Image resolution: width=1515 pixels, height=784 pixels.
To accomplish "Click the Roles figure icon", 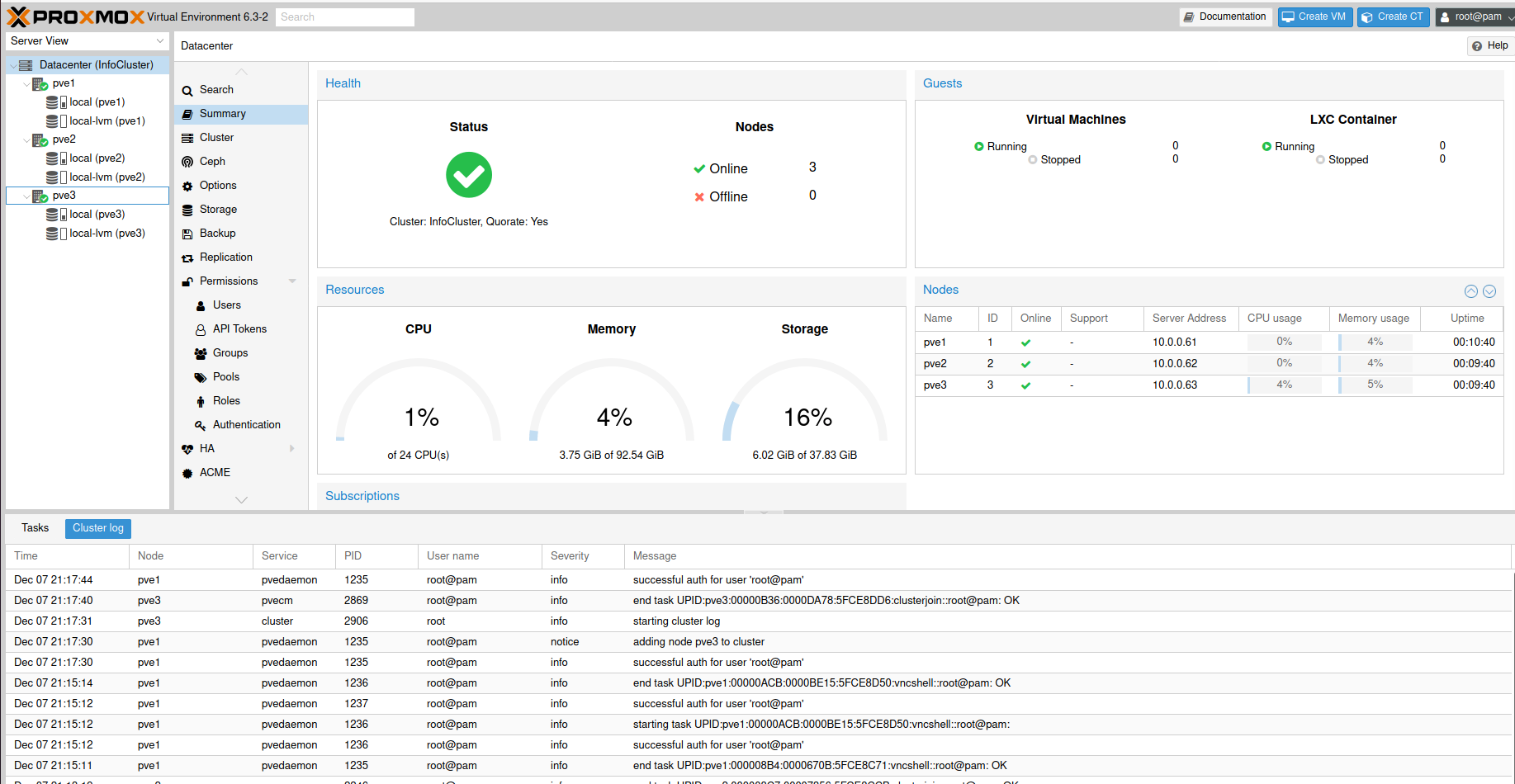I will point(201,402).
